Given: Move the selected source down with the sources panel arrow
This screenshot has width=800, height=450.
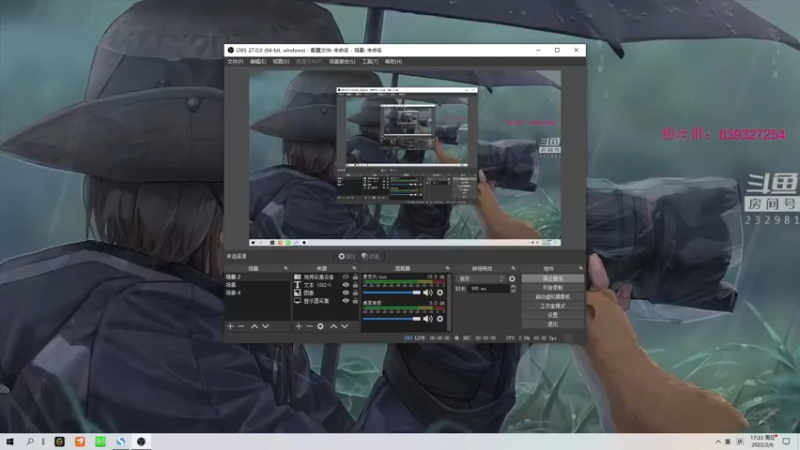Looking at the screenshot, I should point(344,326).
